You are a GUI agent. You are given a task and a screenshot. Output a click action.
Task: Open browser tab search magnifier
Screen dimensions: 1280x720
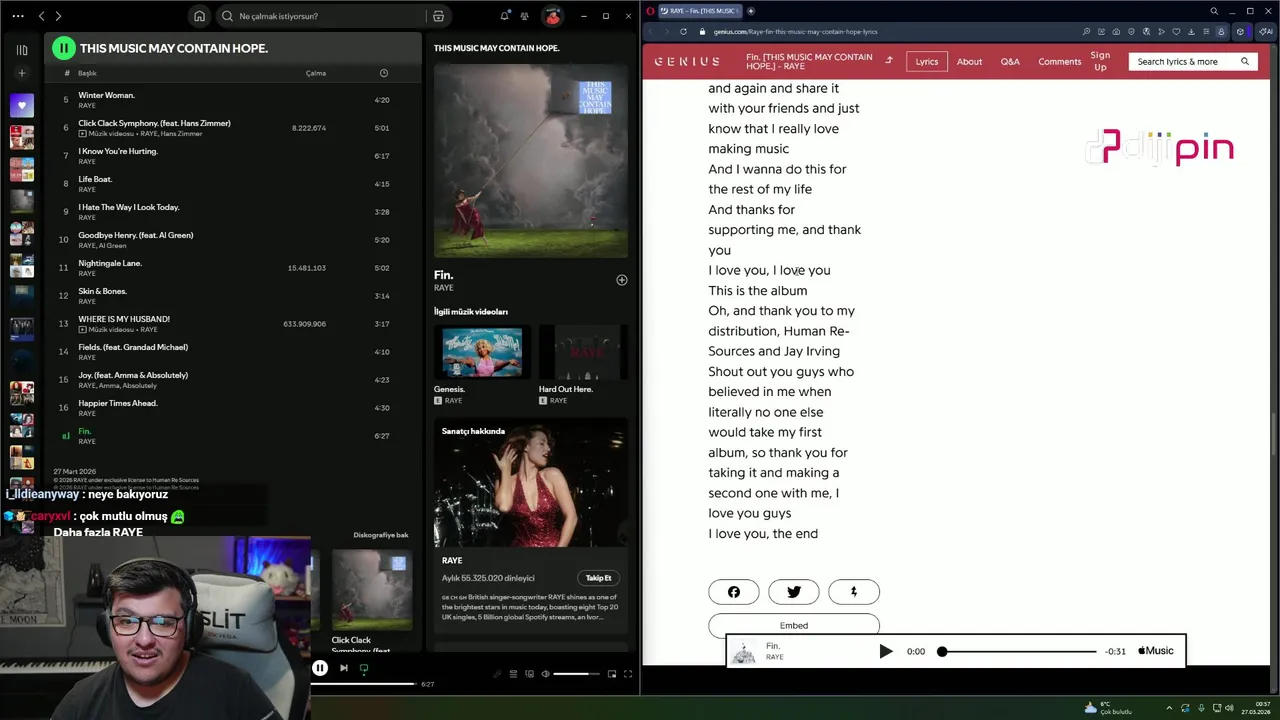click(x=1214, y=11)
